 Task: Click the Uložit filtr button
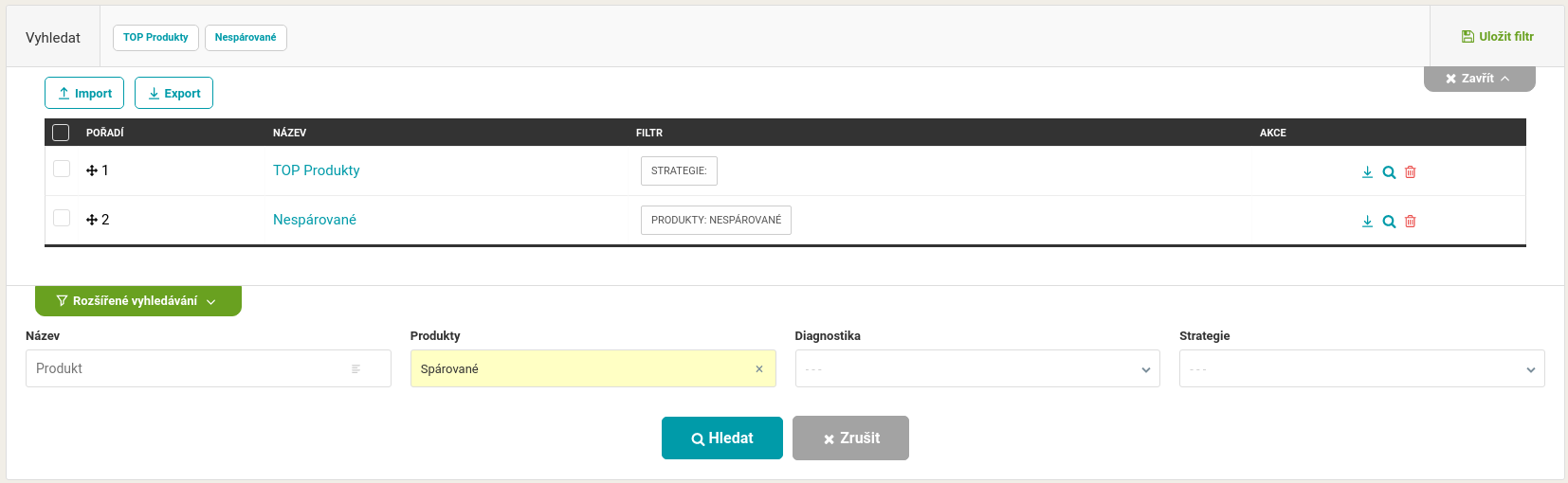point(1498,37)
